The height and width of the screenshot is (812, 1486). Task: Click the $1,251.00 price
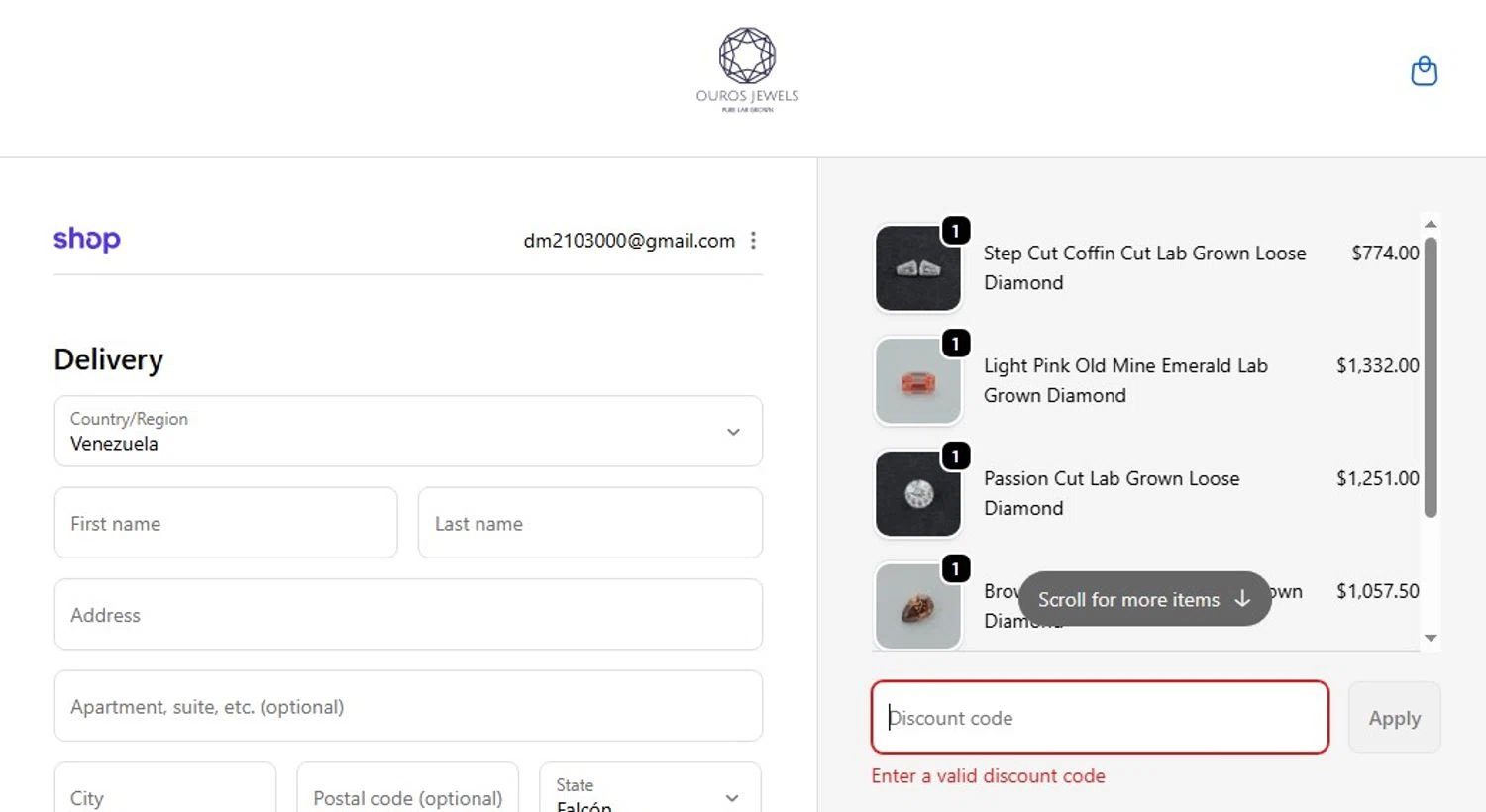pyautogui.click(x=1377, y=478)
